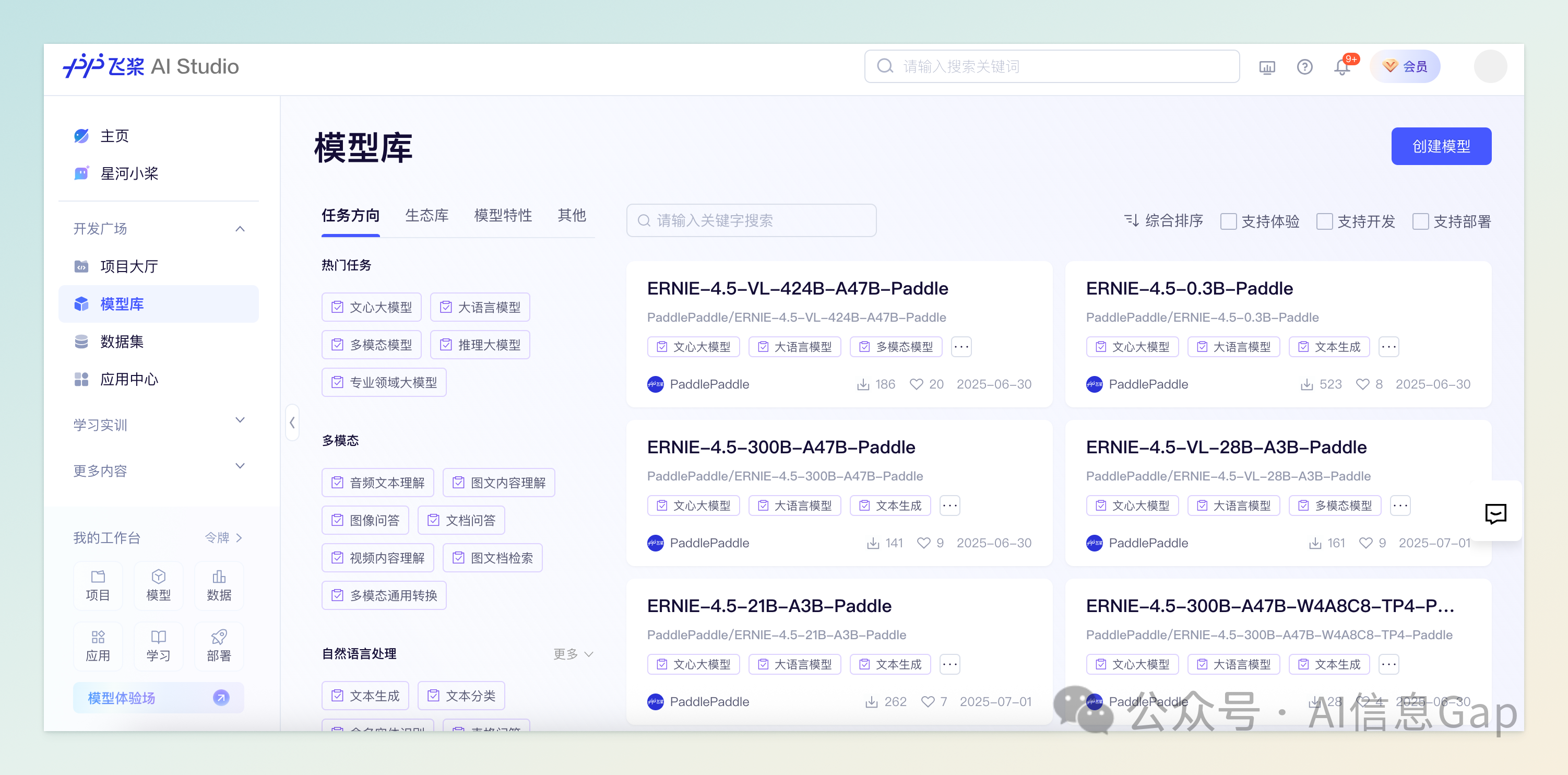The width and height of the screenshot is (1568, 775).
Task: Toggle the 图文档检索 filter tag
Action: 492,558
